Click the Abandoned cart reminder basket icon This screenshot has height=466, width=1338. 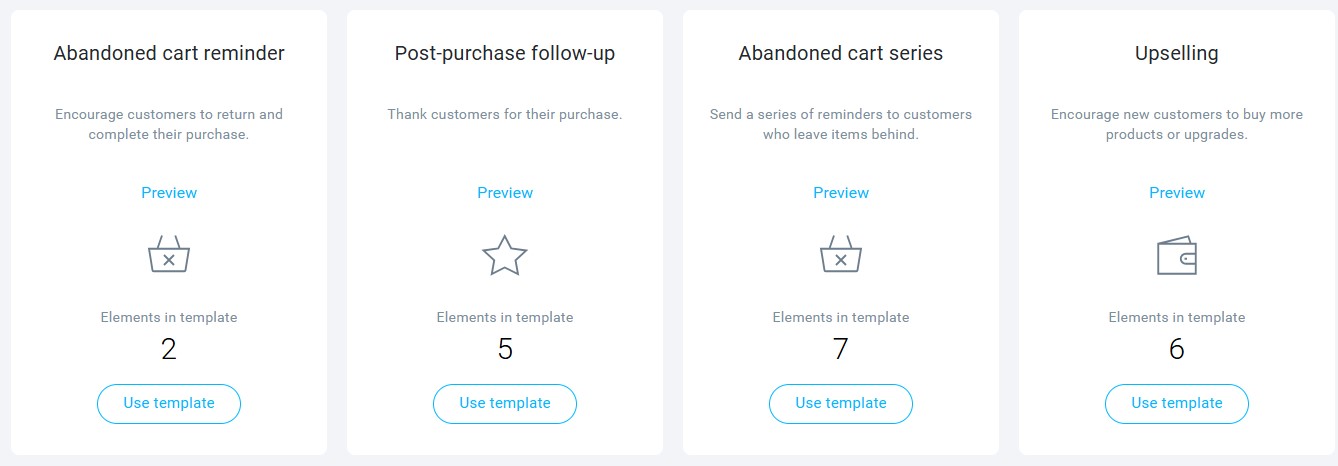pyautogui.click(x=169, y=255)
